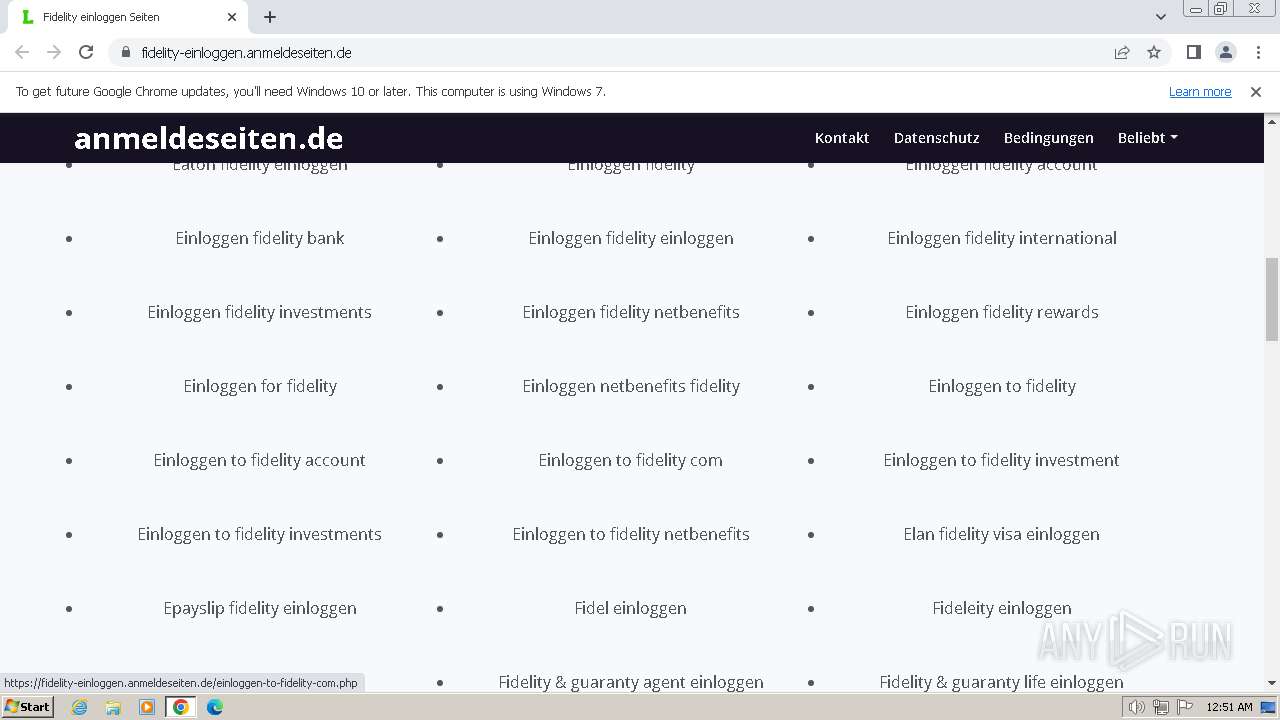The width and height of the screenshot is (1280, 720).
Task: Open the Kontakt menu item
Action: pos(842,138)
